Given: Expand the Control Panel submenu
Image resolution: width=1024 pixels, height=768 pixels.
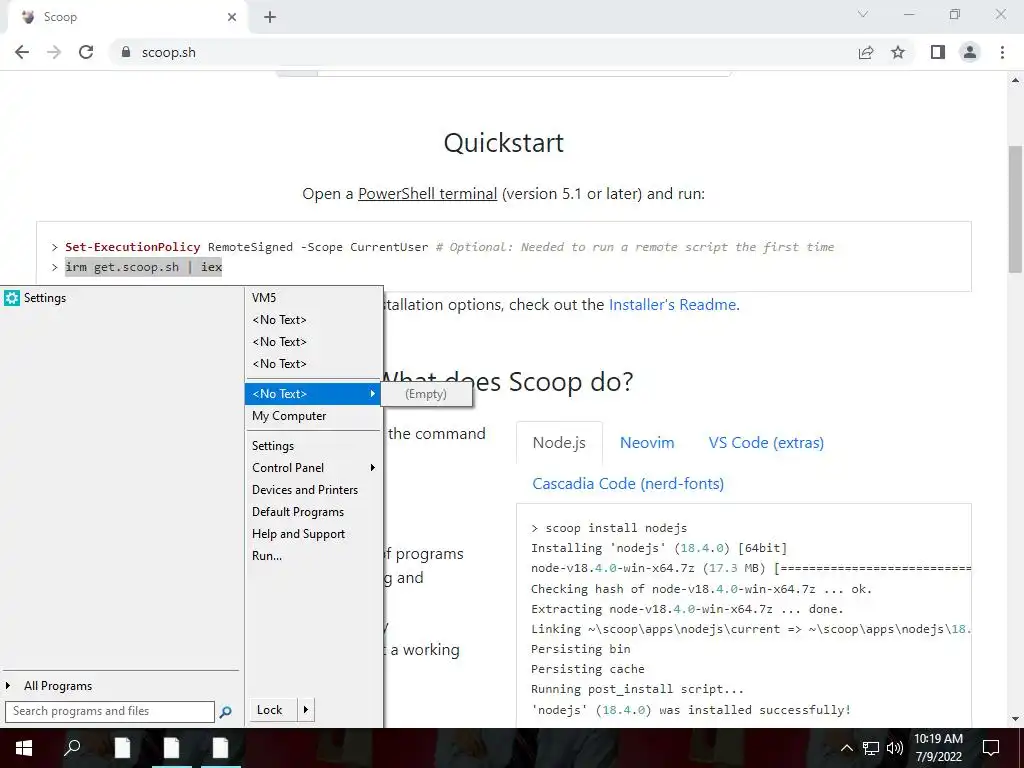Looking at the screenshot, I should (x=312, y=468).
